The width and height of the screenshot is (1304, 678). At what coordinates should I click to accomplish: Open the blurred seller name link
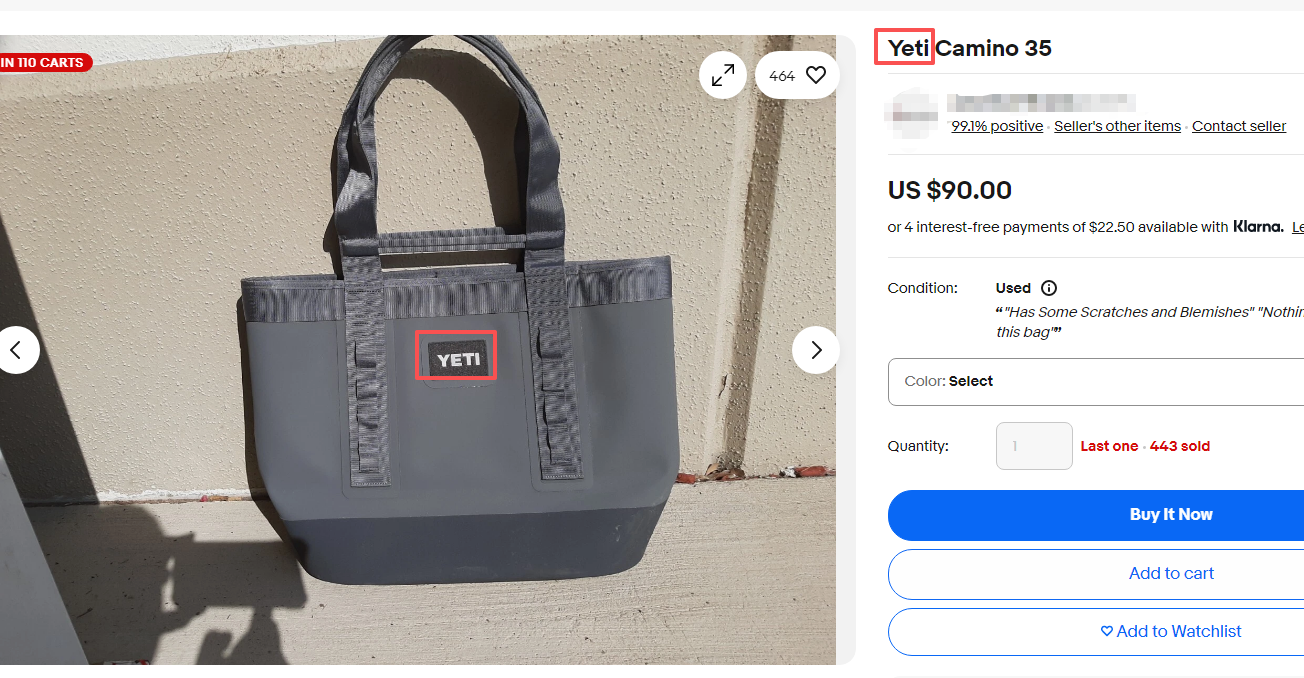pos(1041,102)
